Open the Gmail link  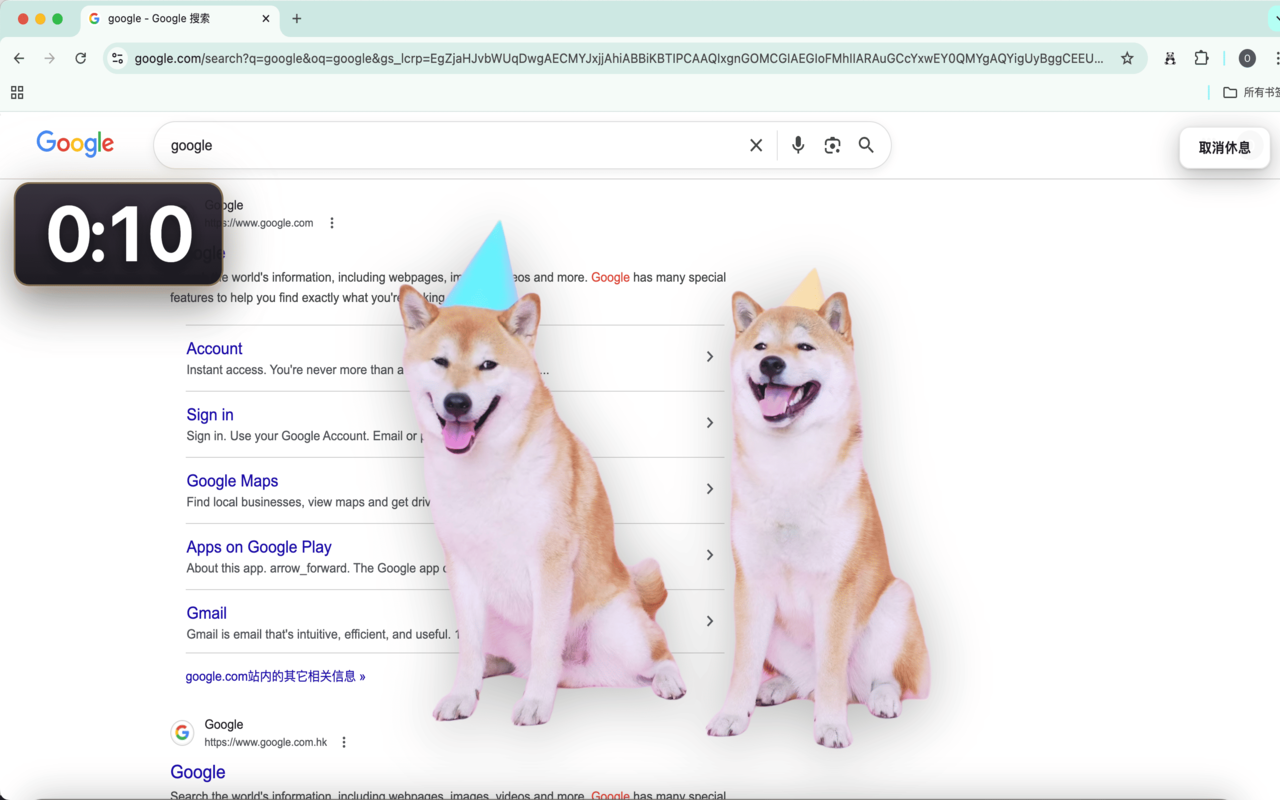click(x=206, y=613)
